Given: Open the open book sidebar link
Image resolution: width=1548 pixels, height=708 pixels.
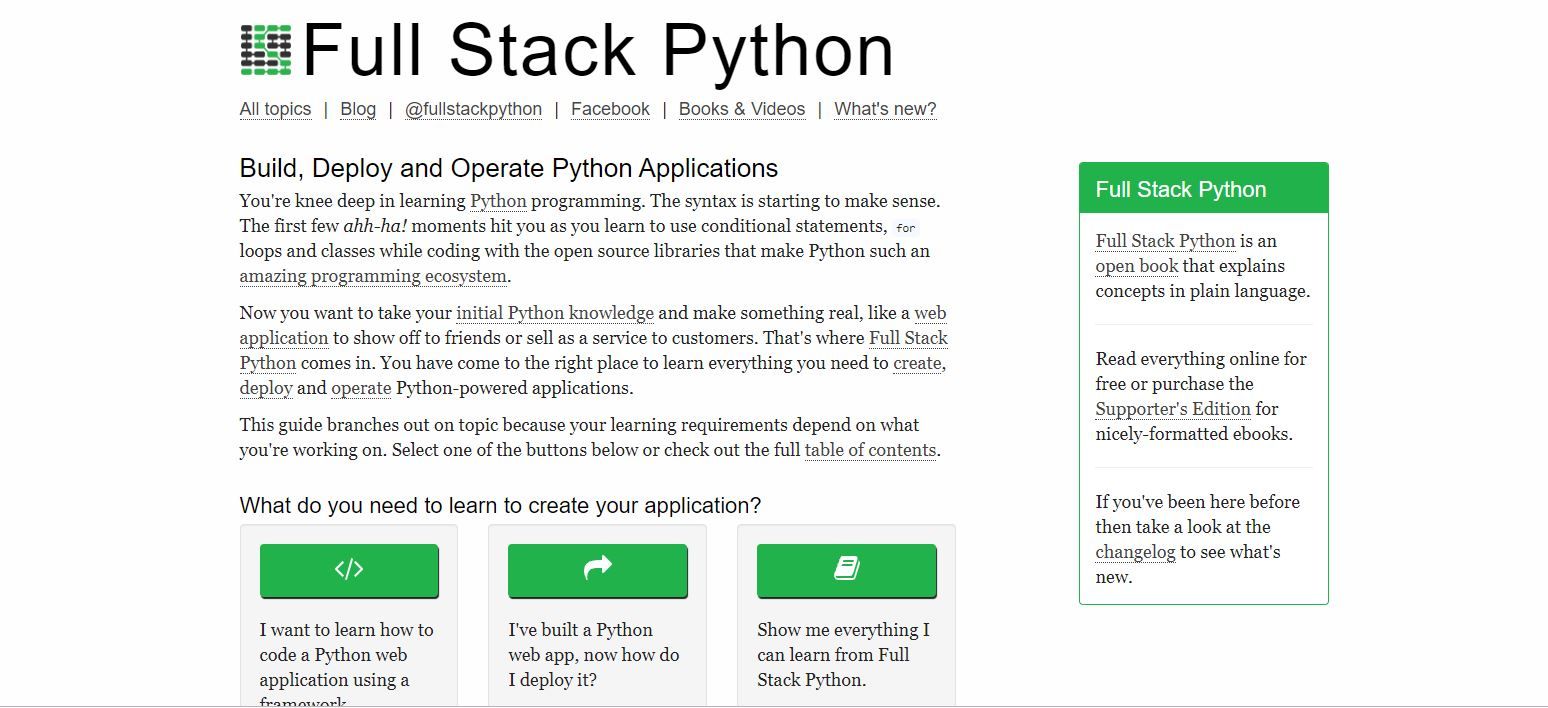Looking at the screenshot, I should click(1137, 266).
